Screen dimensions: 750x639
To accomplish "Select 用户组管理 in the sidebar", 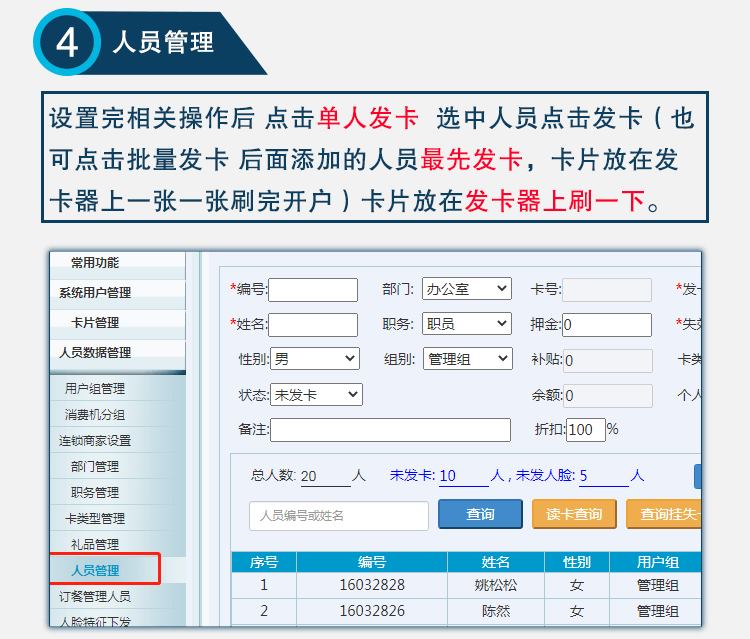I will tap(95, 388).
